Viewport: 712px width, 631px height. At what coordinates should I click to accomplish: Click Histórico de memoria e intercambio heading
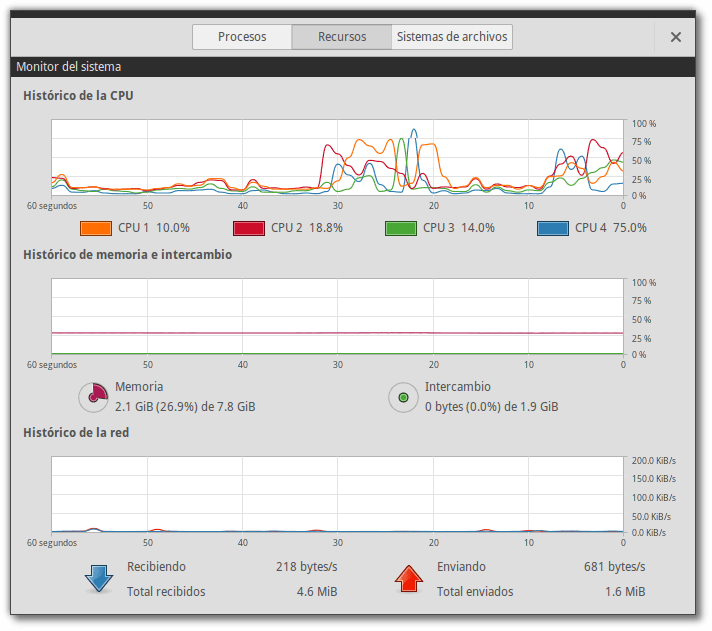128,255
